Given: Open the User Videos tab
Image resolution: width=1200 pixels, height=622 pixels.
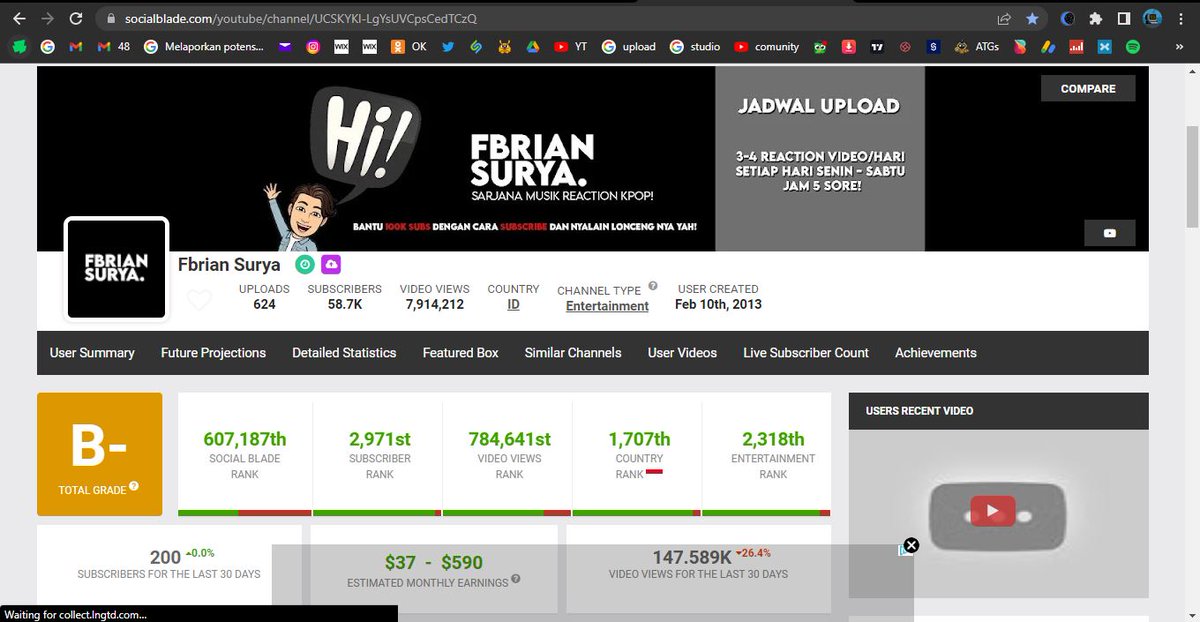Looking at the screenshot, I should click(682, 353).
